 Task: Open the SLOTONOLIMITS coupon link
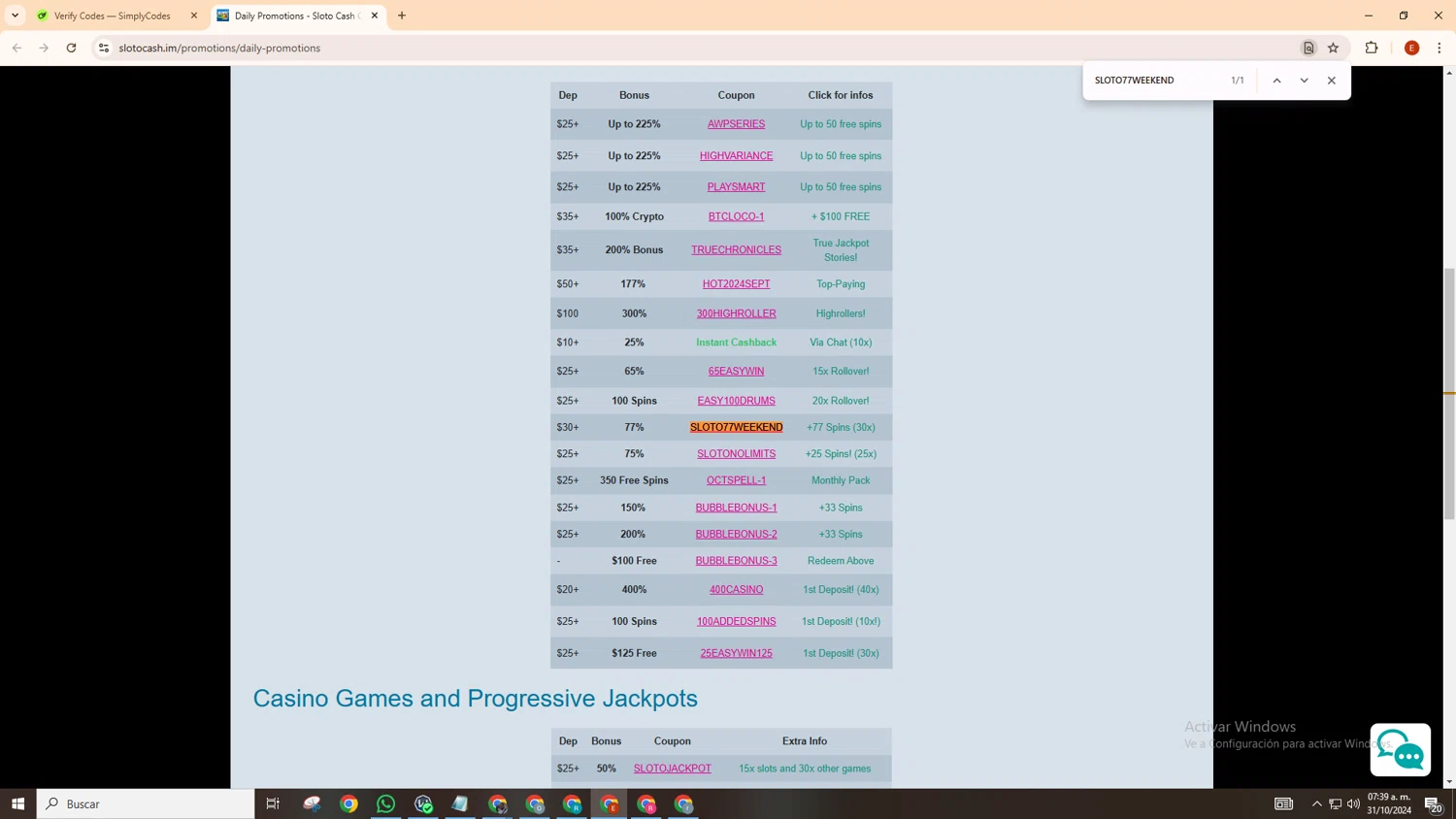point(736,453)
